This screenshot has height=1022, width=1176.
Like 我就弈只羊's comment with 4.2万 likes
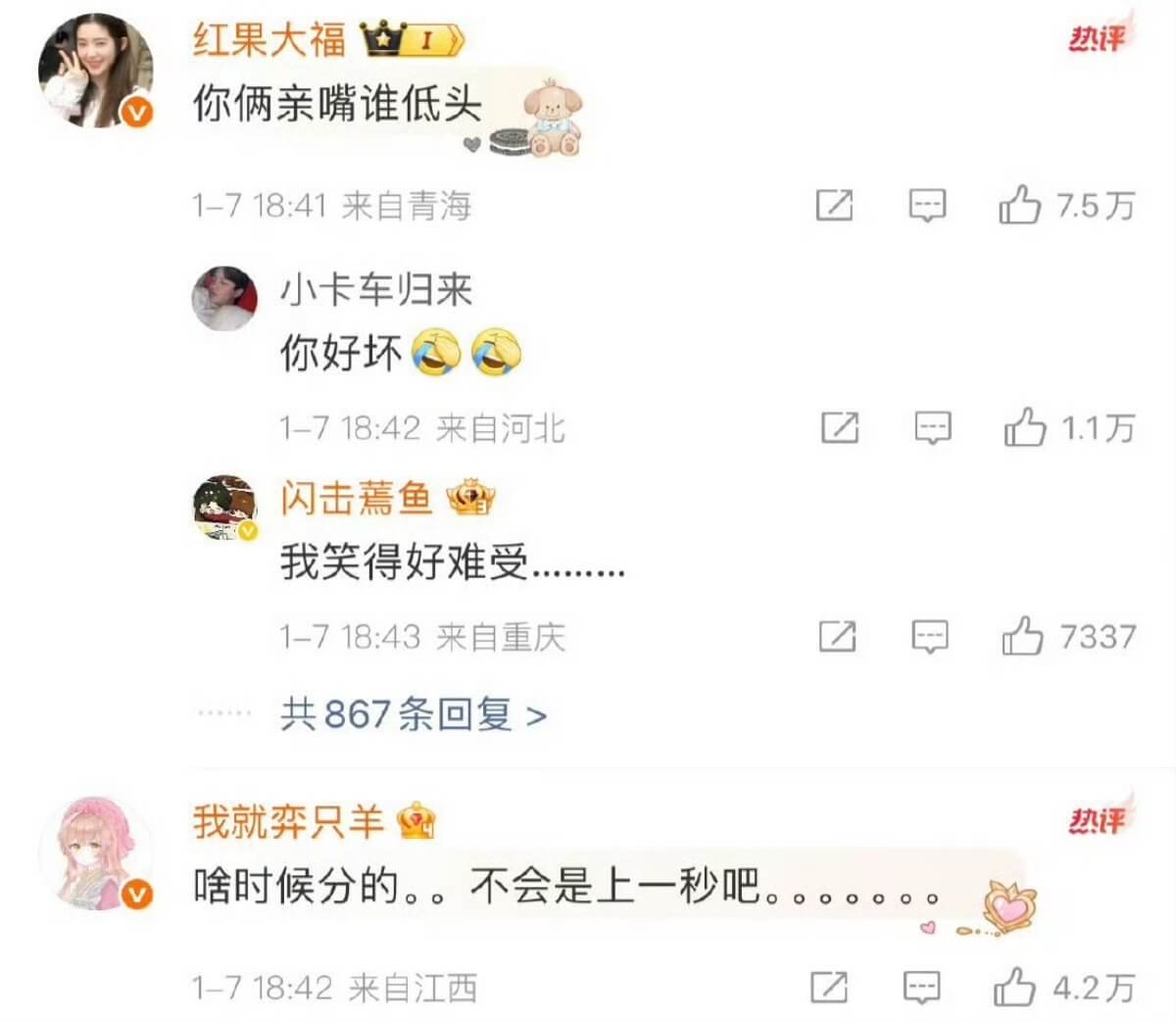1014,987
